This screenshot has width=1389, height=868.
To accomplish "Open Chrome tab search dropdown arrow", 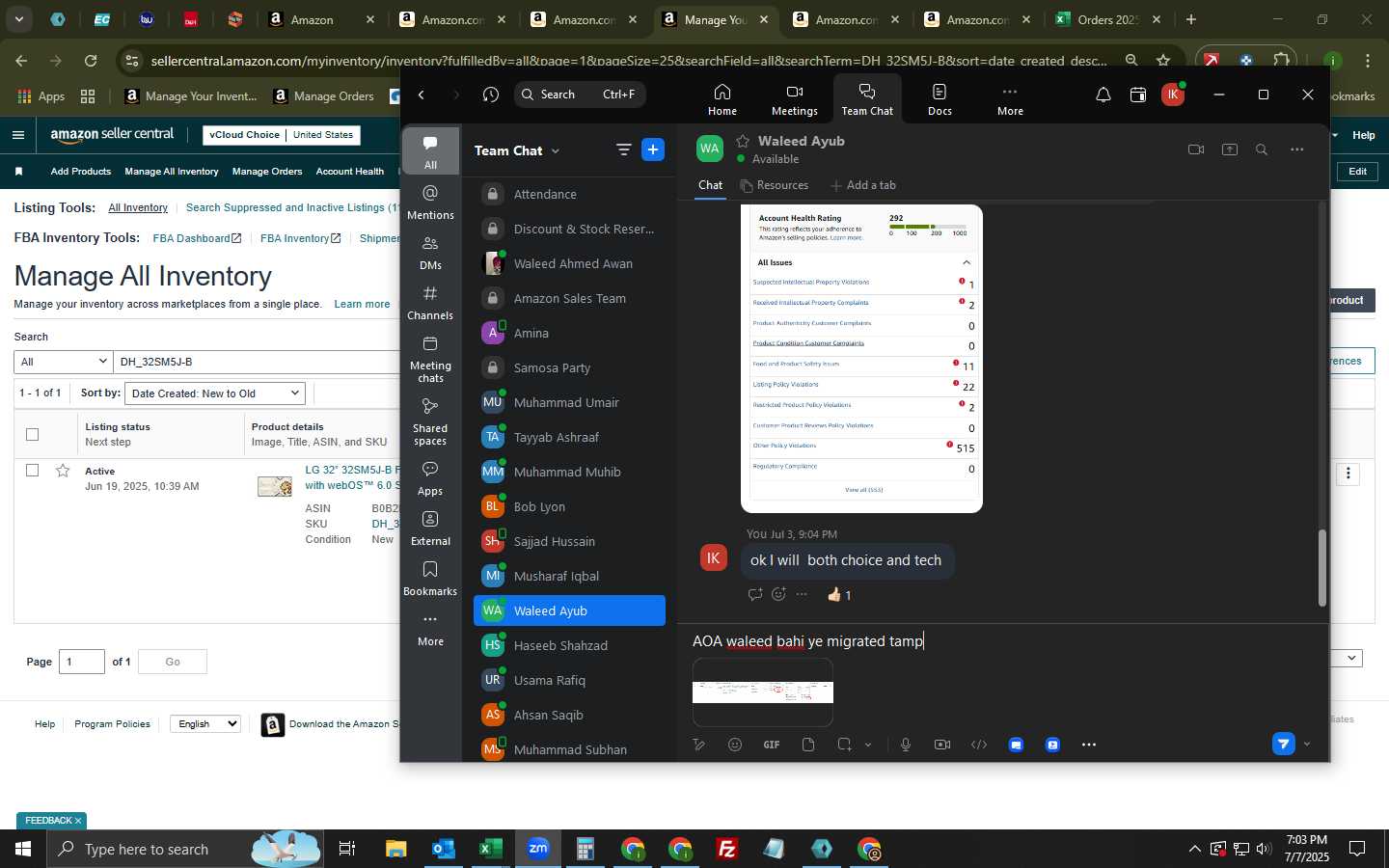I will [x=18, y=19].
